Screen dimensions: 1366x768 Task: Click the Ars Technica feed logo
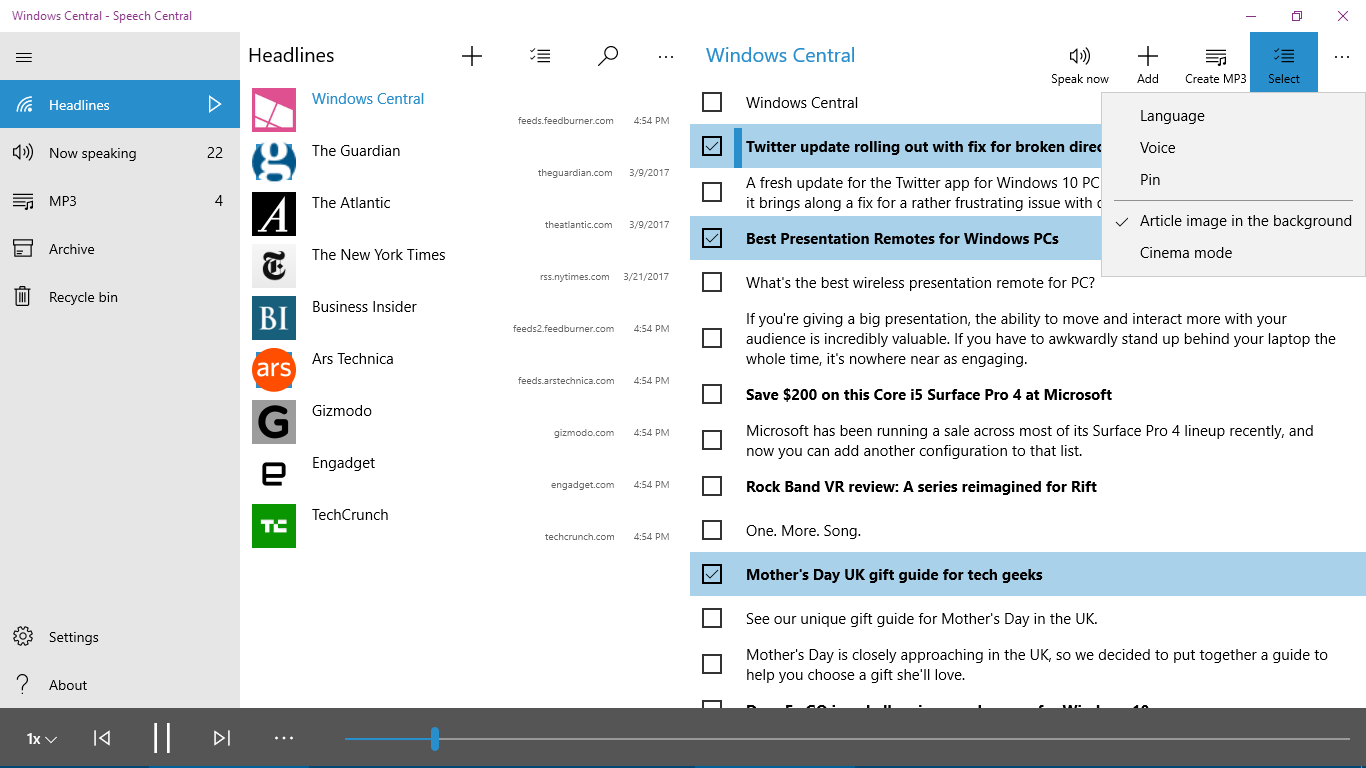[274, 370]
